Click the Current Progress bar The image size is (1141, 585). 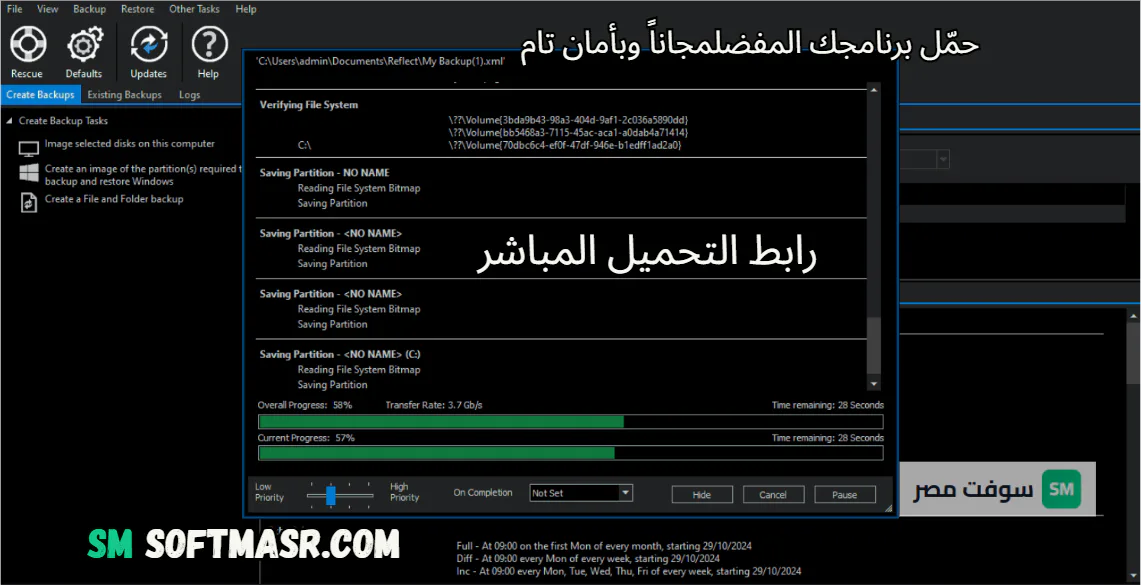click(x=570, y=453)
